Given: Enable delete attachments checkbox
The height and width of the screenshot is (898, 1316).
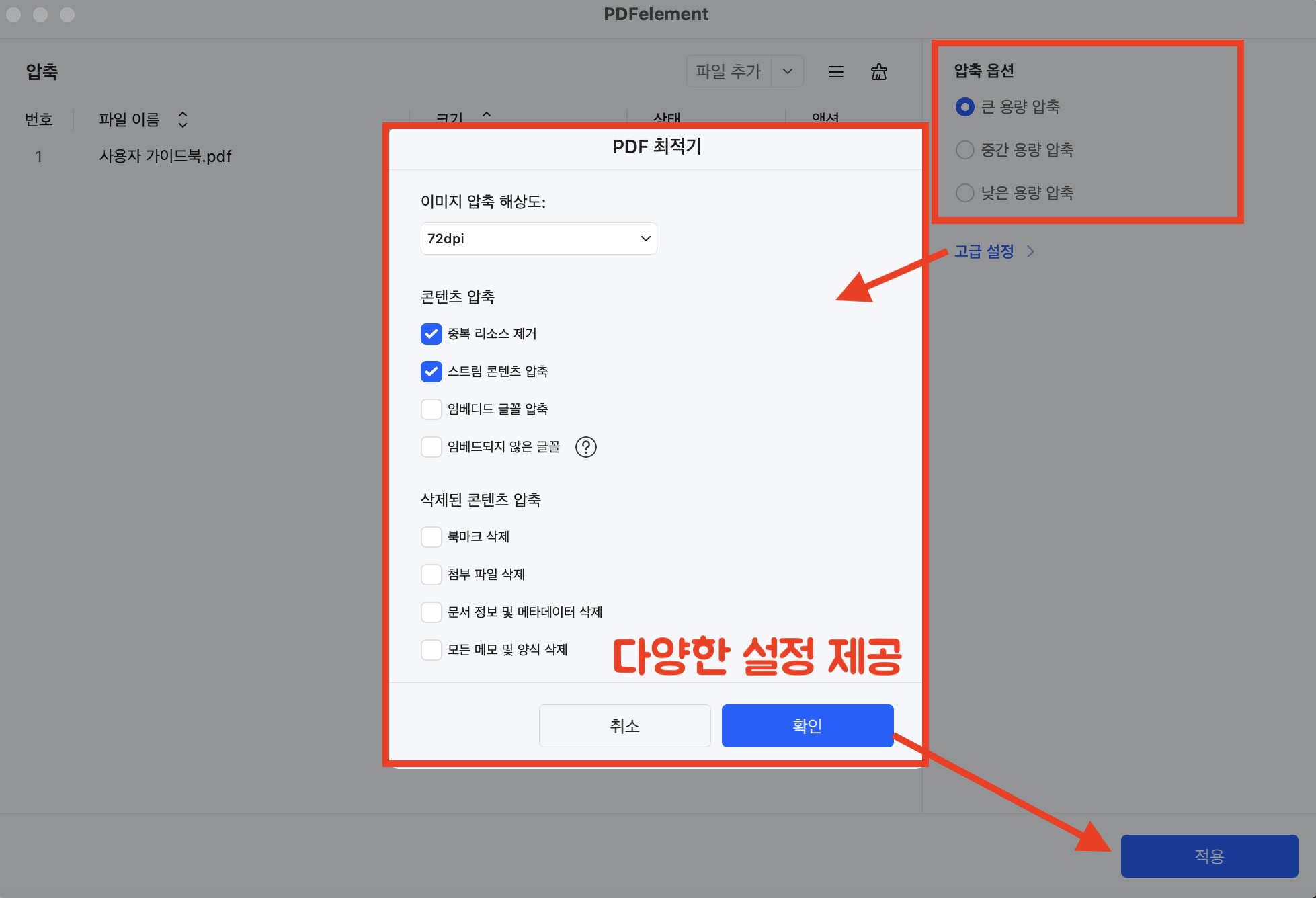Looking at the screenshot, I should [x=431, y=575].
